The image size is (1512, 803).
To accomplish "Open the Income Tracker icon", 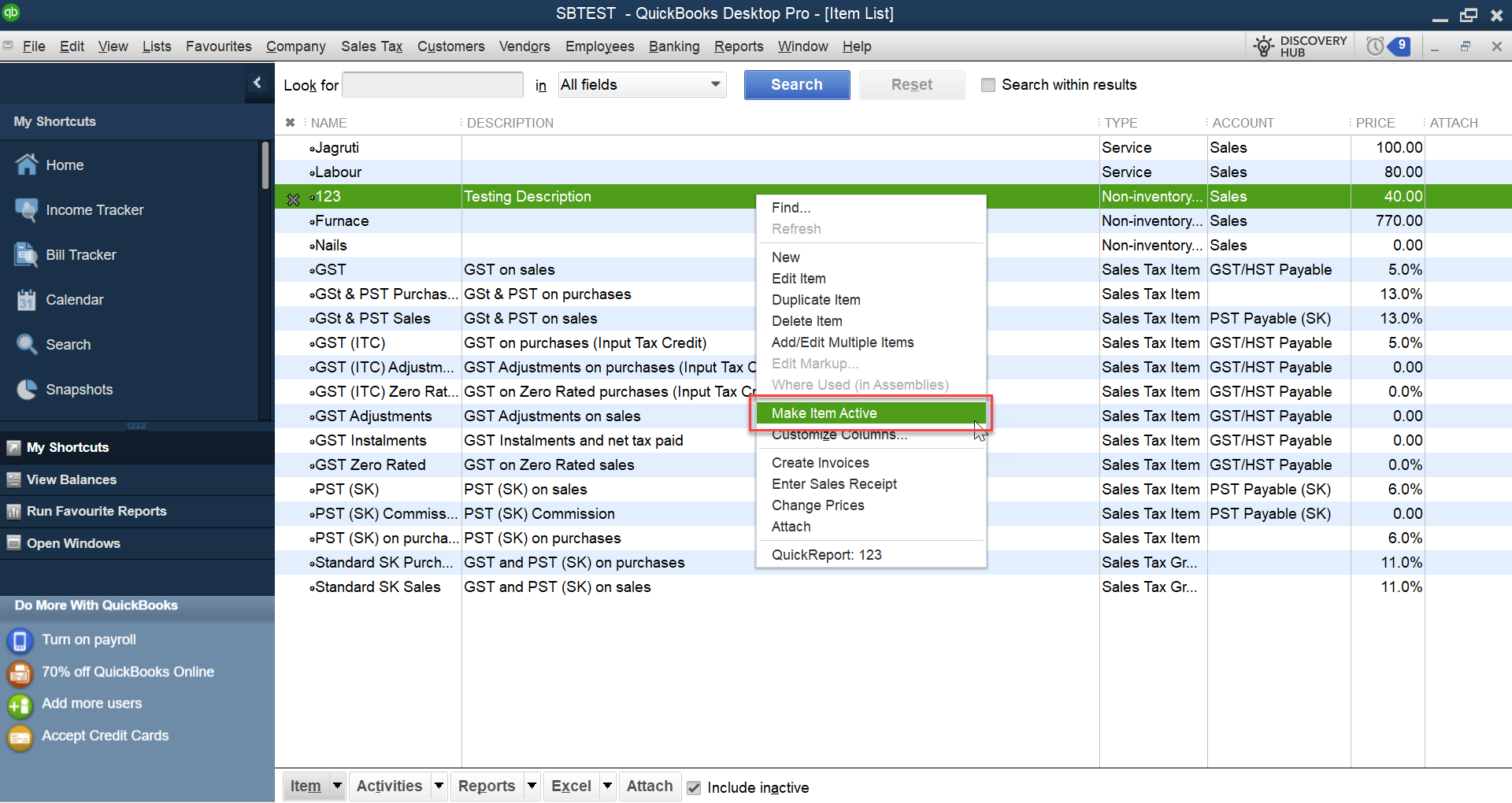I will [27, 209].
